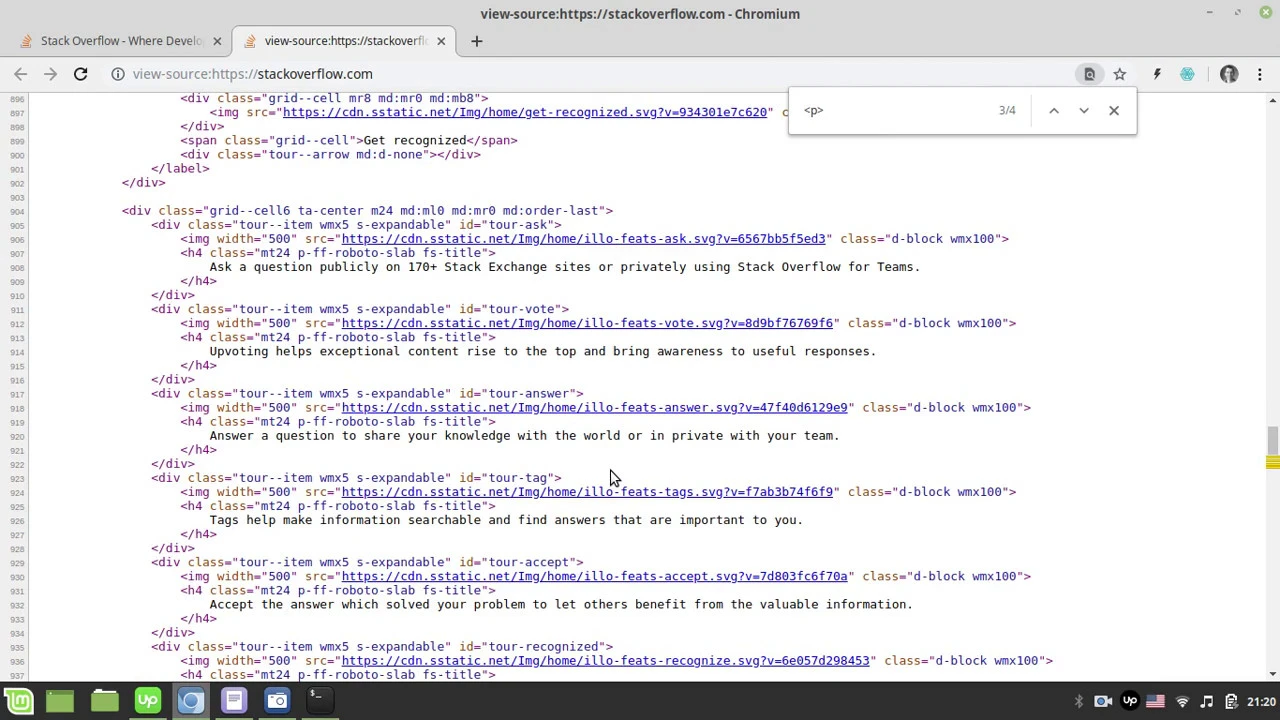Close the view-source tab
The height and width of the screenshot is (720, 1280).
tap(441, 41)
